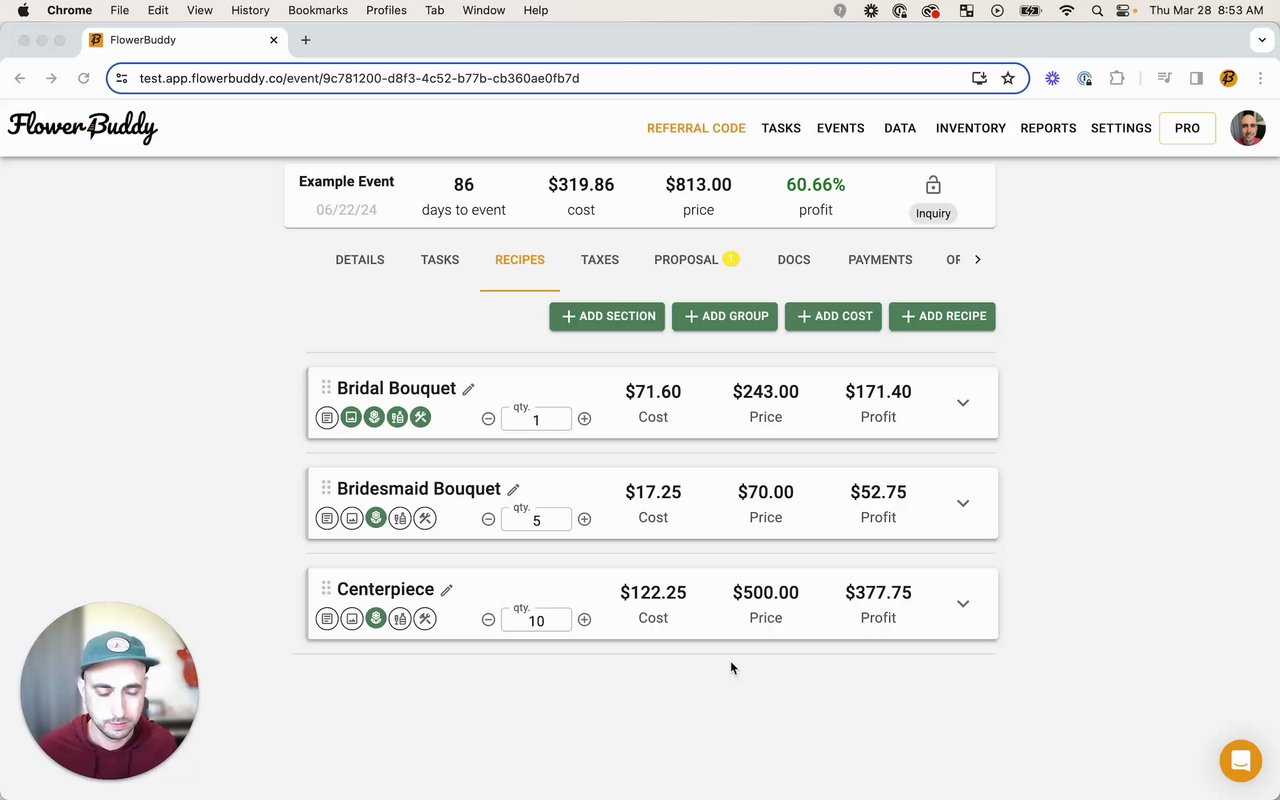Image resolution: width=1280 pixels, height=800 pixels.
Task: Expand the Centerpiece recipe row
Action: [x=963, y=604]
